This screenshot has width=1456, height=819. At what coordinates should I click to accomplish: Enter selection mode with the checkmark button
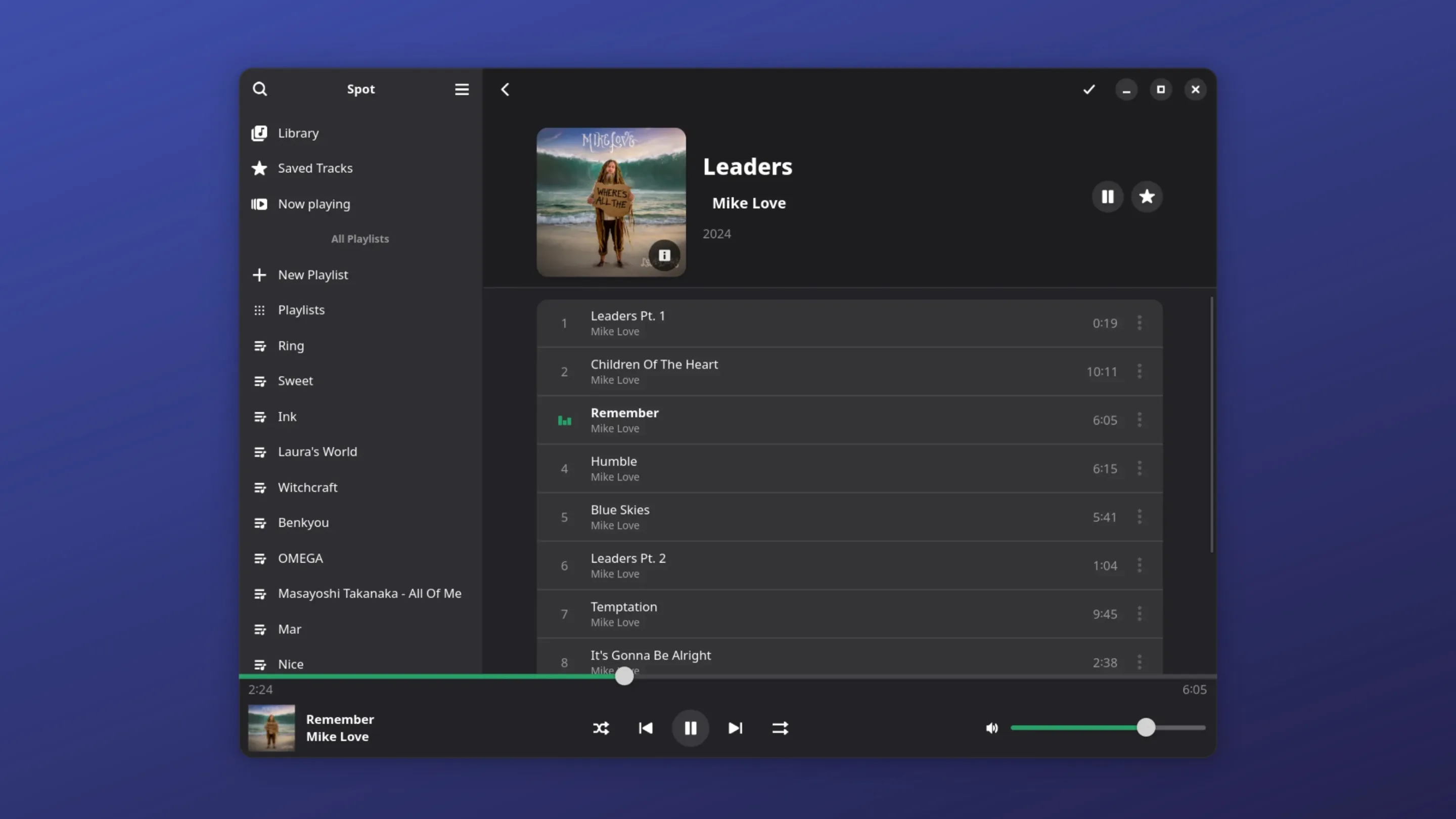coord(1088,89)
